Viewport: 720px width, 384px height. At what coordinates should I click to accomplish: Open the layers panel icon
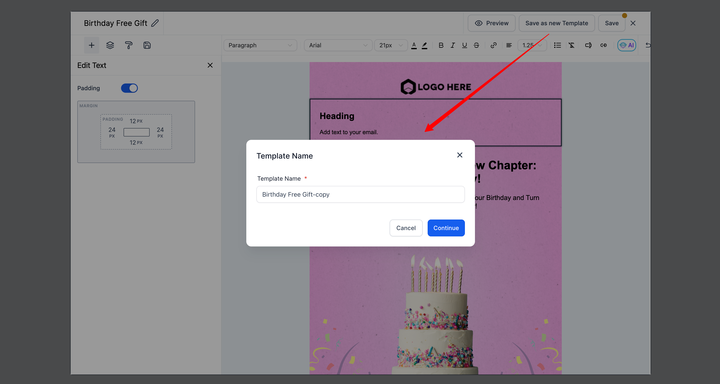110,45
